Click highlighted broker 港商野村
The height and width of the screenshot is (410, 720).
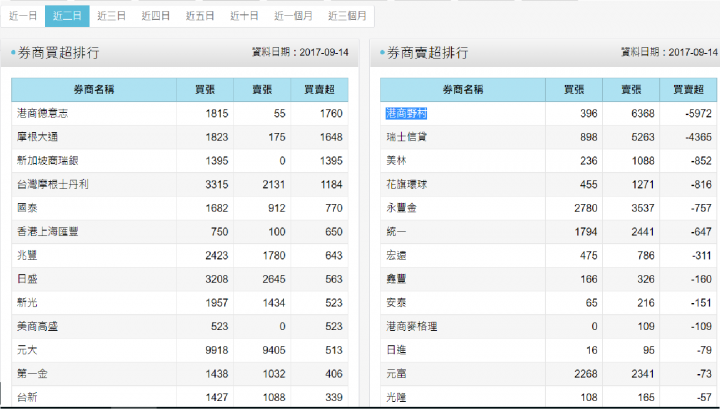(406, 113)
